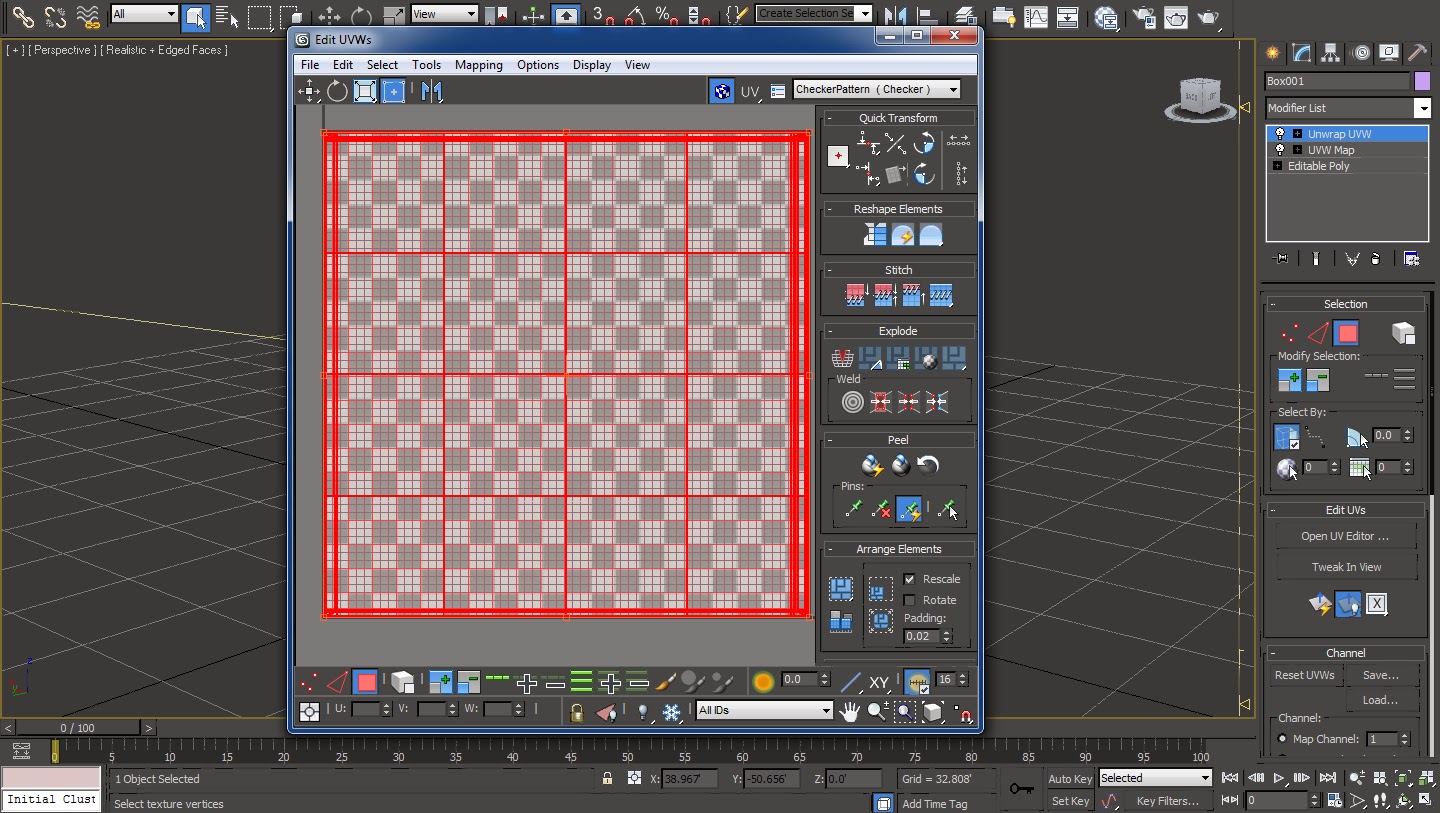Viewport: 1440px width, 813px height.
Task: Click the Reset Peel arrow icon
Action: click(x=926, y=465)
